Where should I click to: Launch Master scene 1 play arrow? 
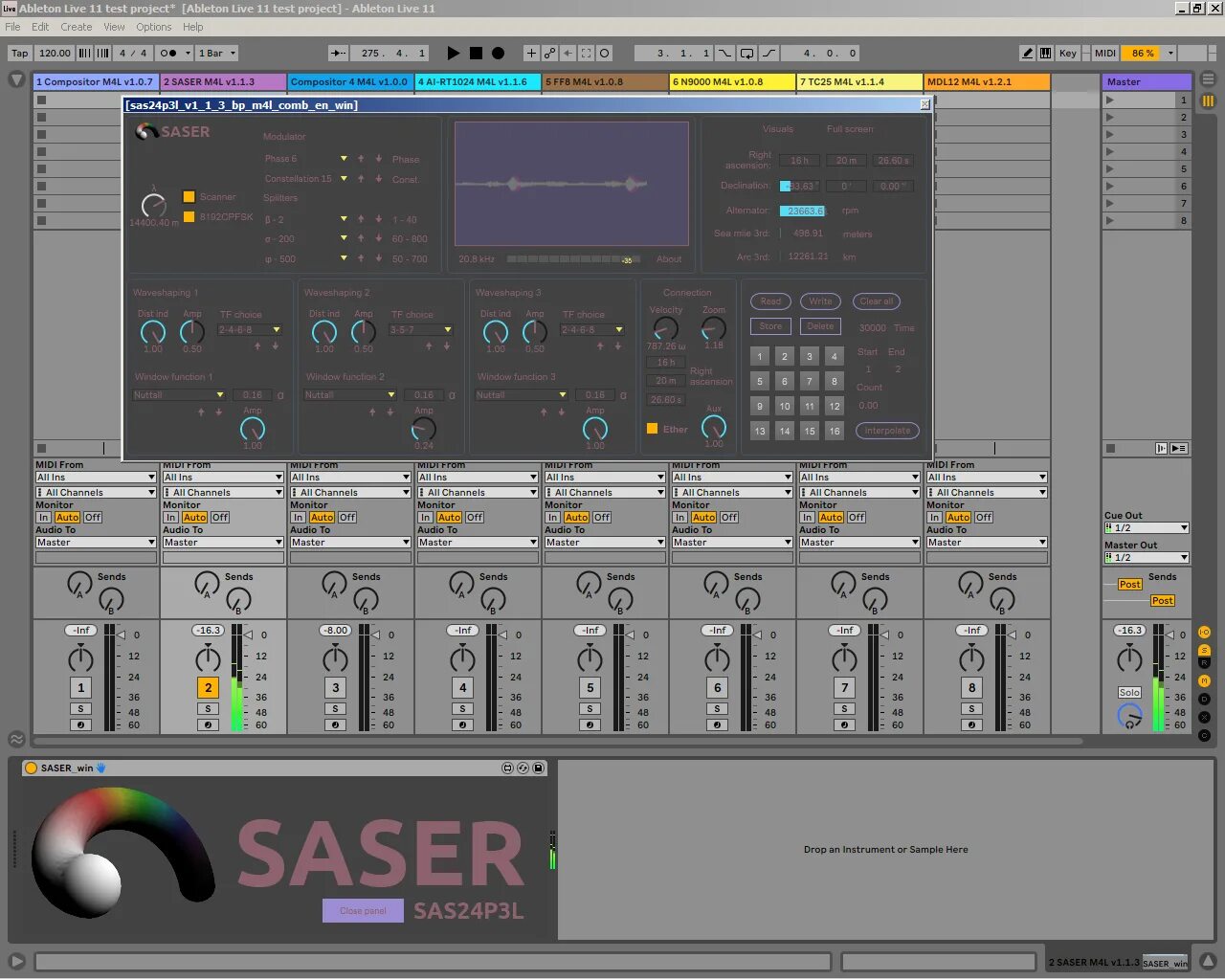pos(1110,100)
